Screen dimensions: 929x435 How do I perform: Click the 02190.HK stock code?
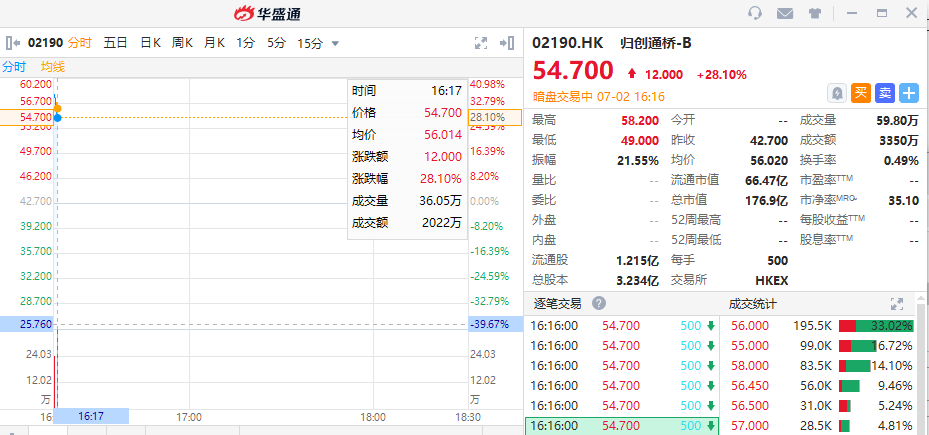(568, 43)
